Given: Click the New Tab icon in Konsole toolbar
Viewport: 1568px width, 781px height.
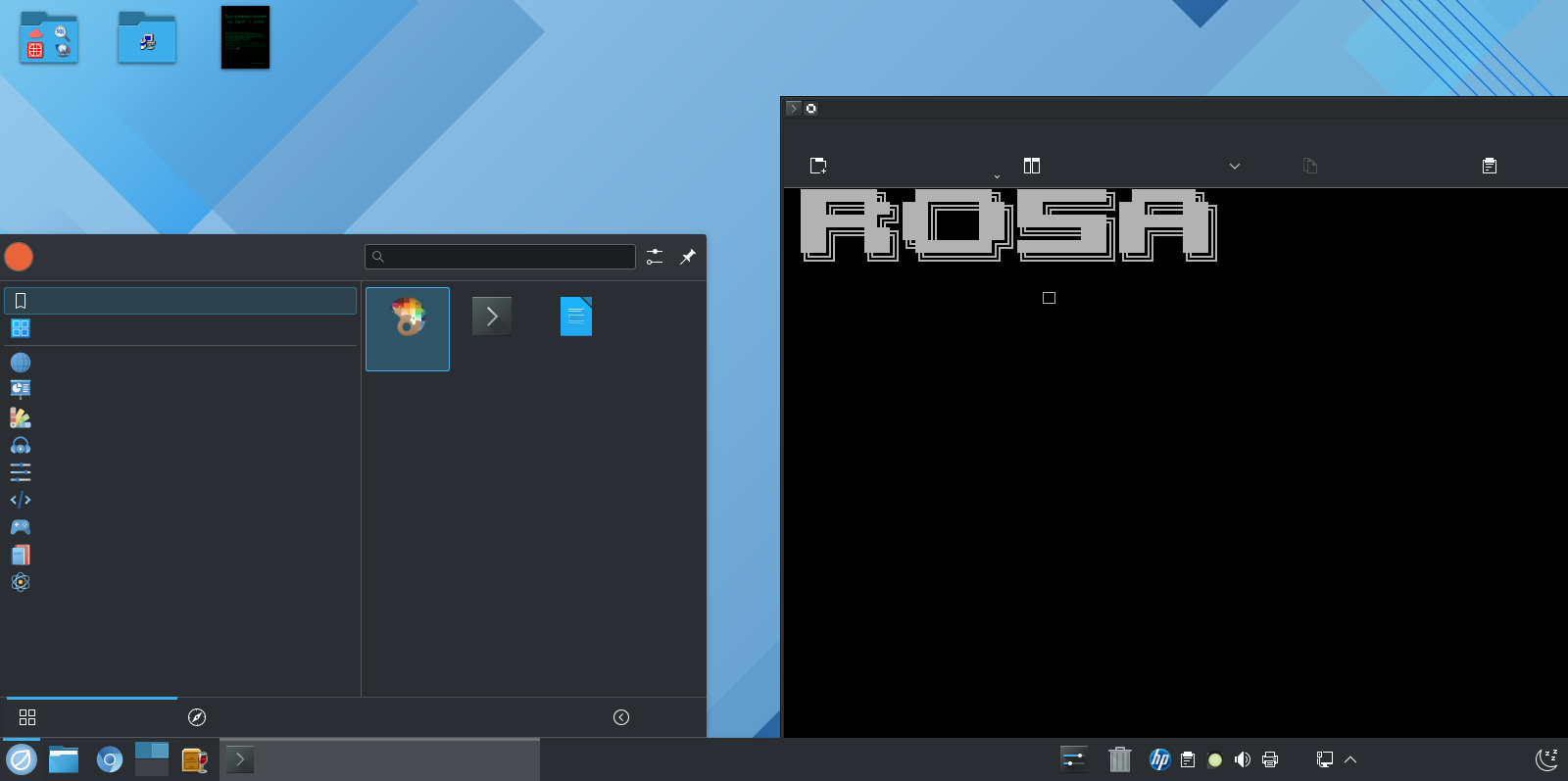Looking at the screenshot, I should (x=818, y=166).
